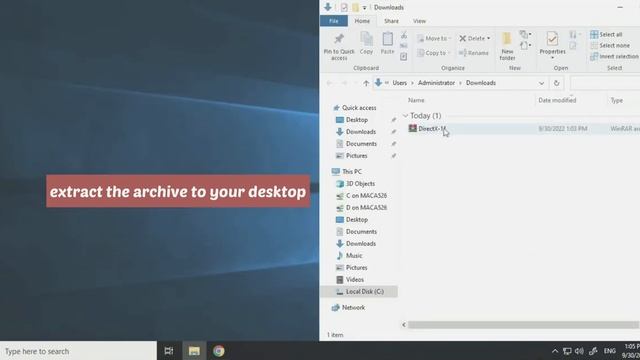Switch to the Share ribbon tab

point(391,21)
